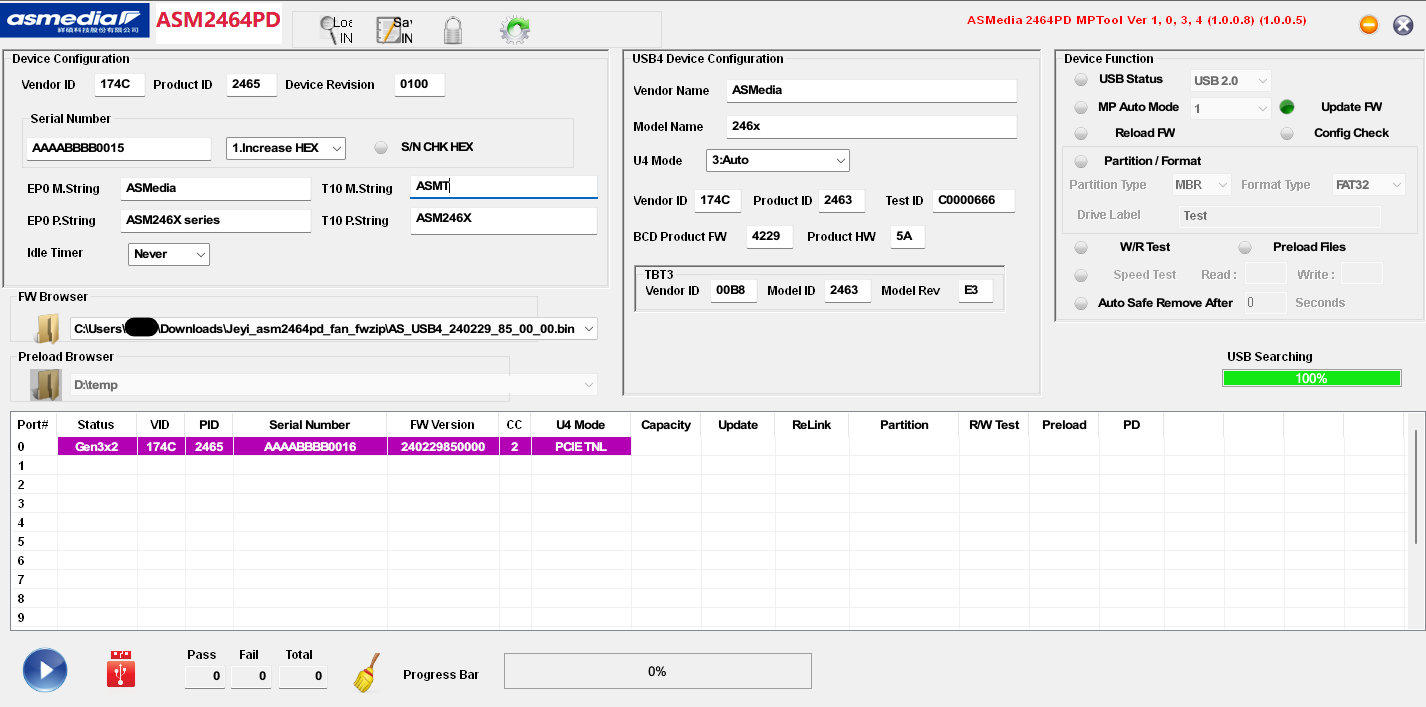Click the U4 Mode column header
Viewport: 1426px width, 707px height.
581,425
